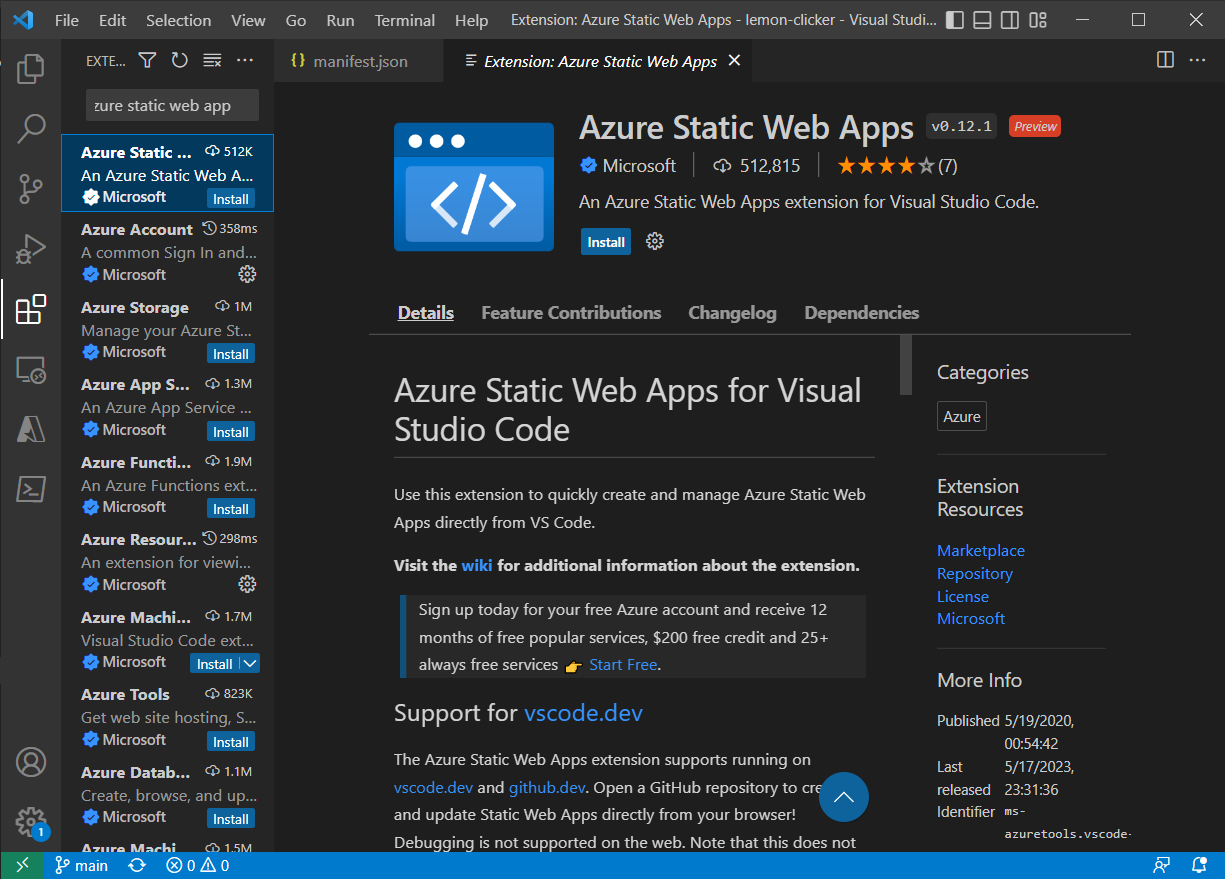Install Azure Tools extension from list

[231, 742]
